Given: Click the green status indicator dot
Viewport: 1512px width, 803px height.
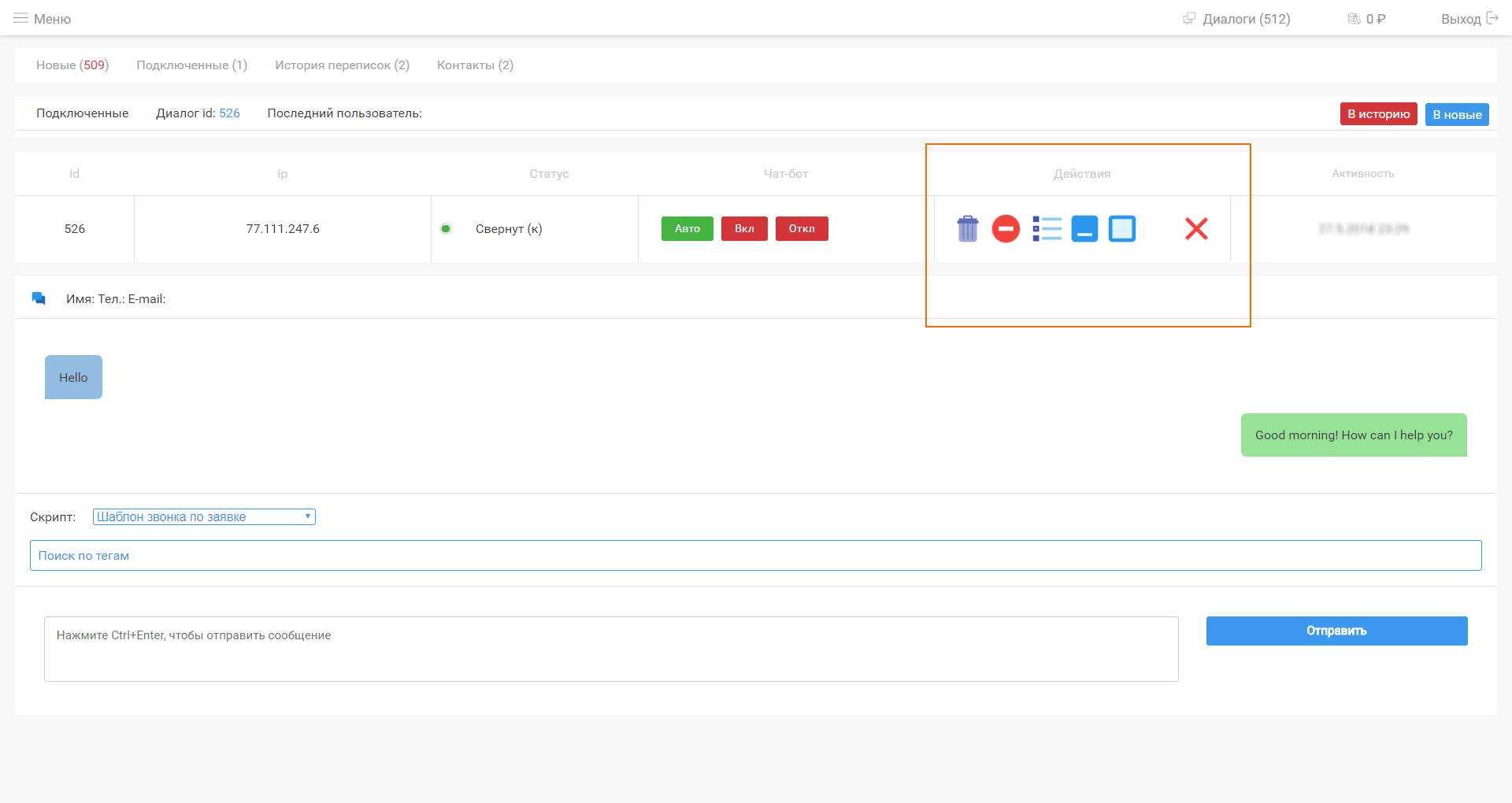Looking at the screenshot, I should pyautogui.click(x=446, y=228).
